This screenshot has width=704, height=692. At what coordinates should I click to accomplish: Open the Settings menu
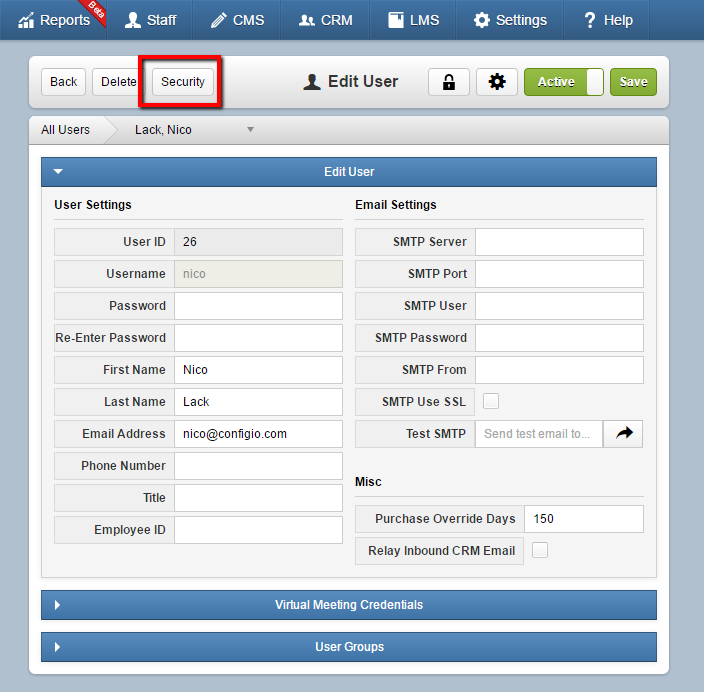510,20
